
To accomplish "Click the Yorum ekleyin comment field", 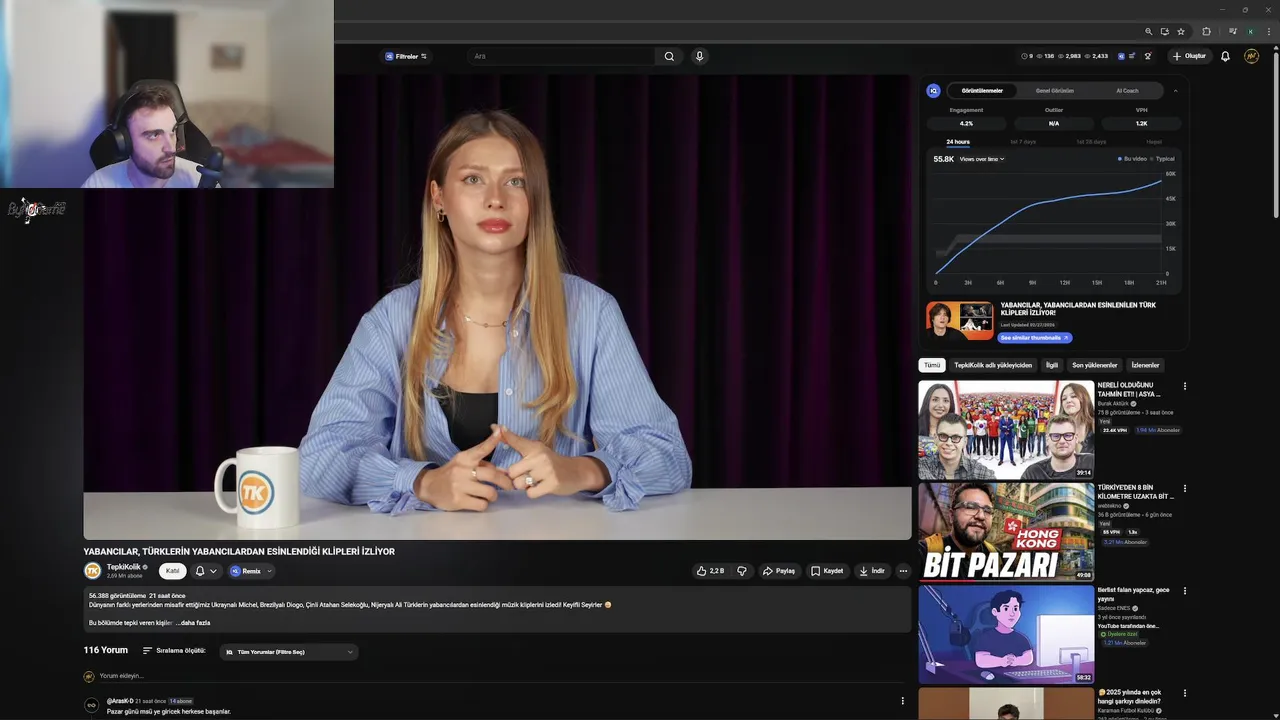I will click(x=500, y=676).
